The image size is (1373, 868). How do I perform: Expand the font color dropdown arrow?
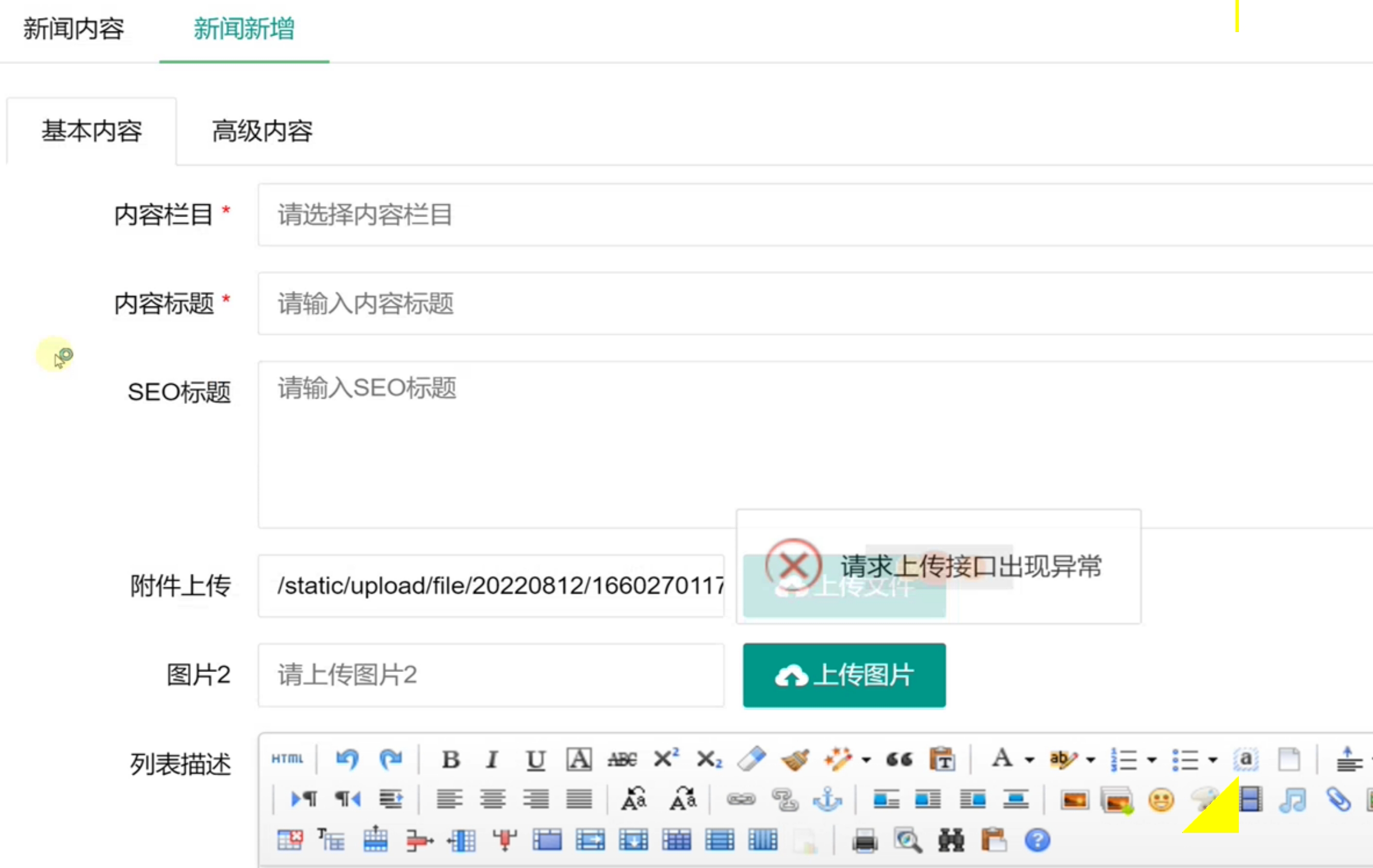[x=1029, y=760]
